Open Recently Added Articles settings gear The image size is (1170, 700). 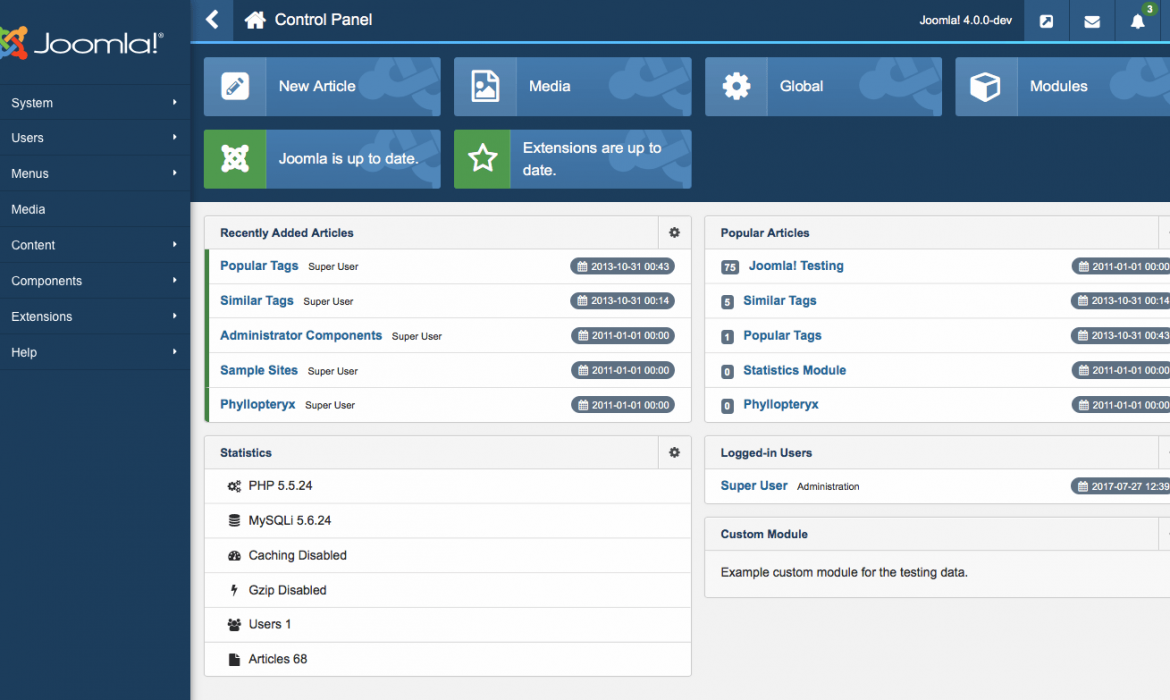click(x=675, y=233)
